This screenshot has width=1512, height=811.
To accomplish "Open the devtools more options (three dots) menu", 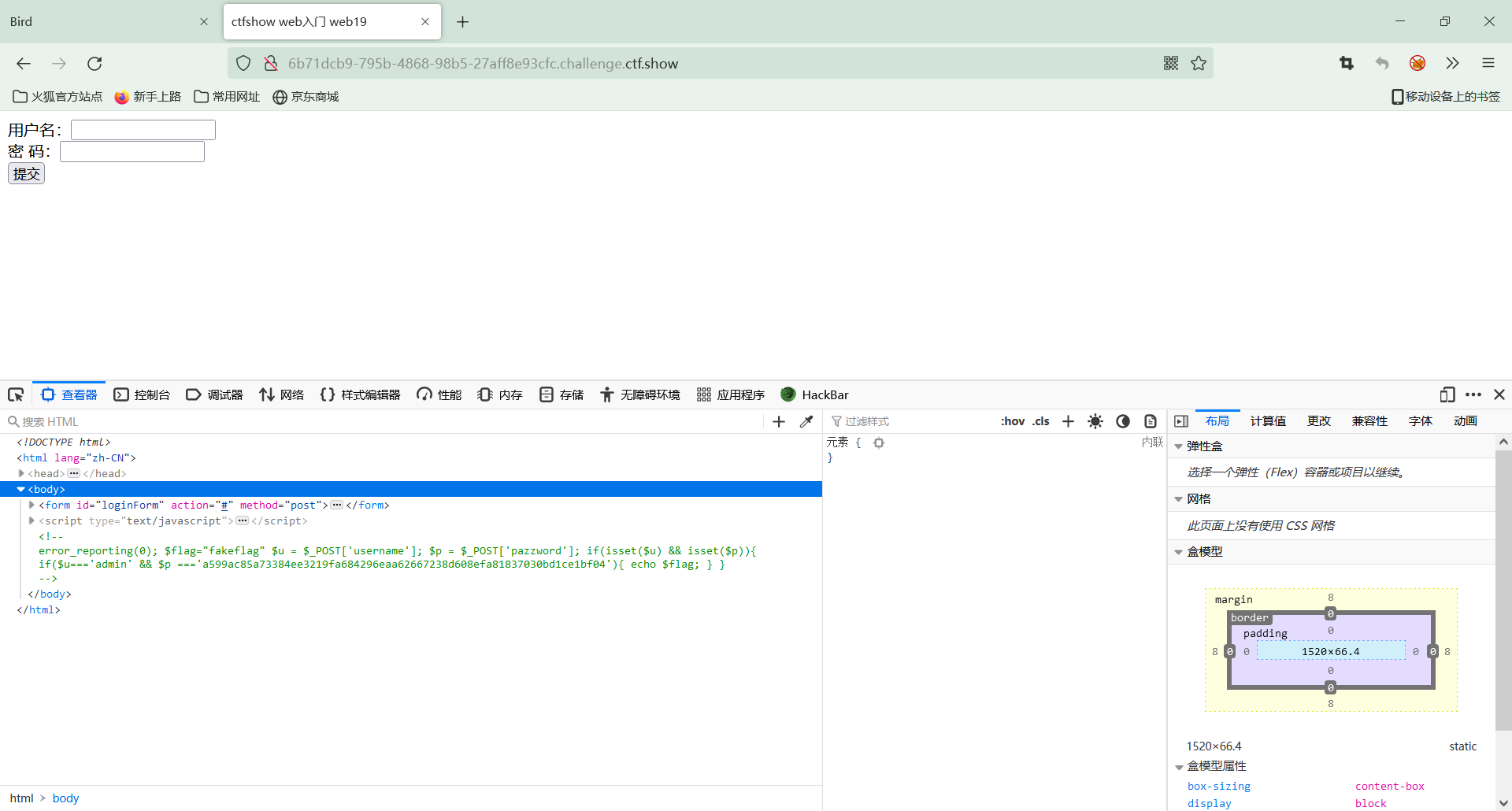I will pos(1473,394).
